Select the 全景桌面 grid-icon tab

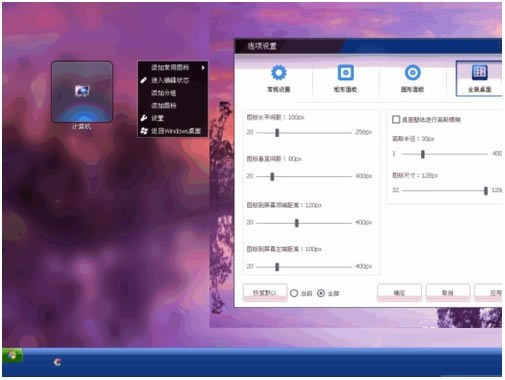479,79
